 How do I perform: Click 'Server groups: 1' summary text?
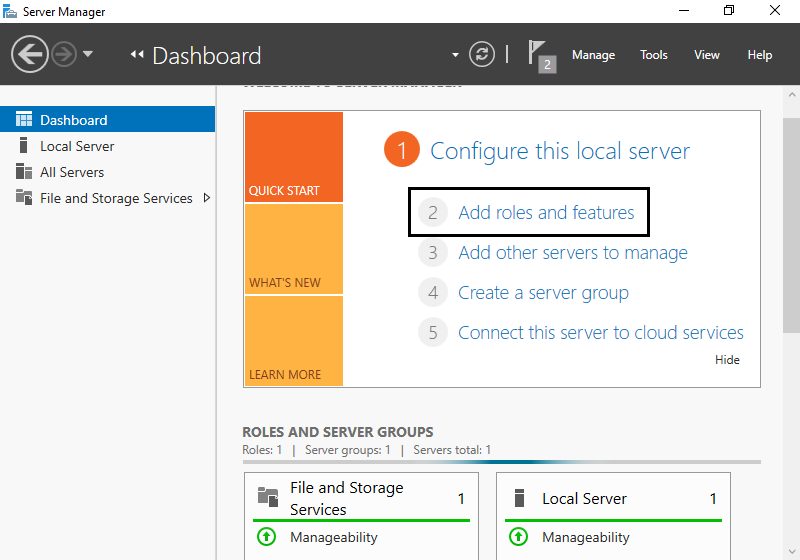tap(347, 450)
